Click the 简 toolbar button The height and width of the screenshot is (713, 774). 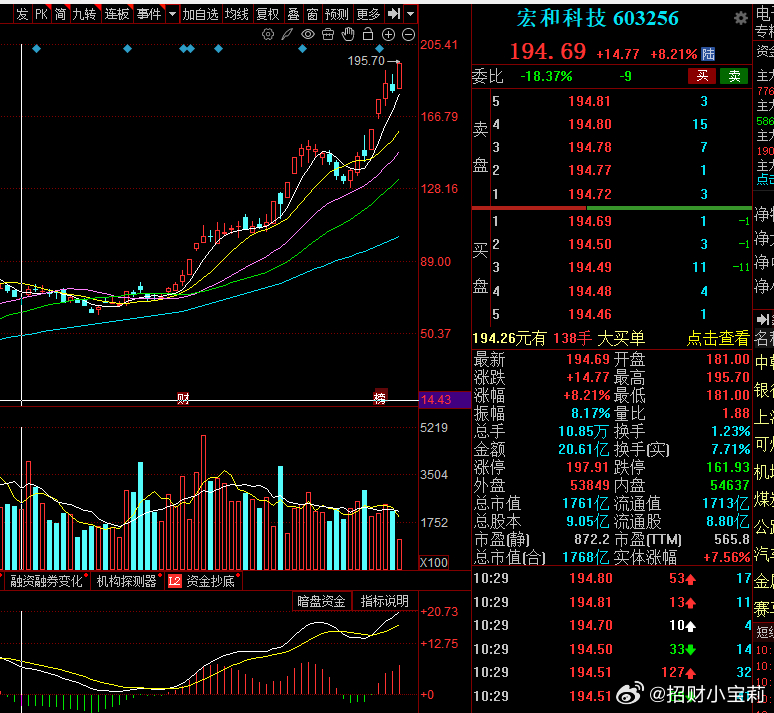pos(60,14)
